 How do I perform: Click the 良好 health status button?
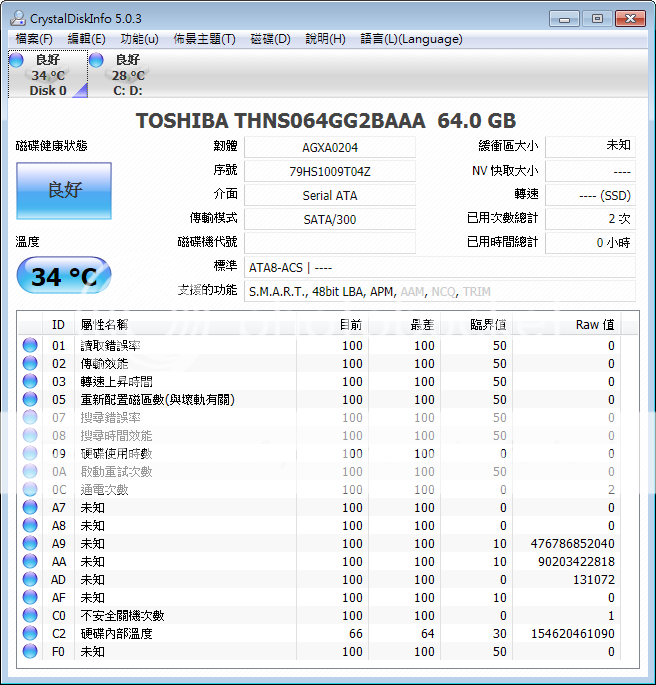[64, 190]
